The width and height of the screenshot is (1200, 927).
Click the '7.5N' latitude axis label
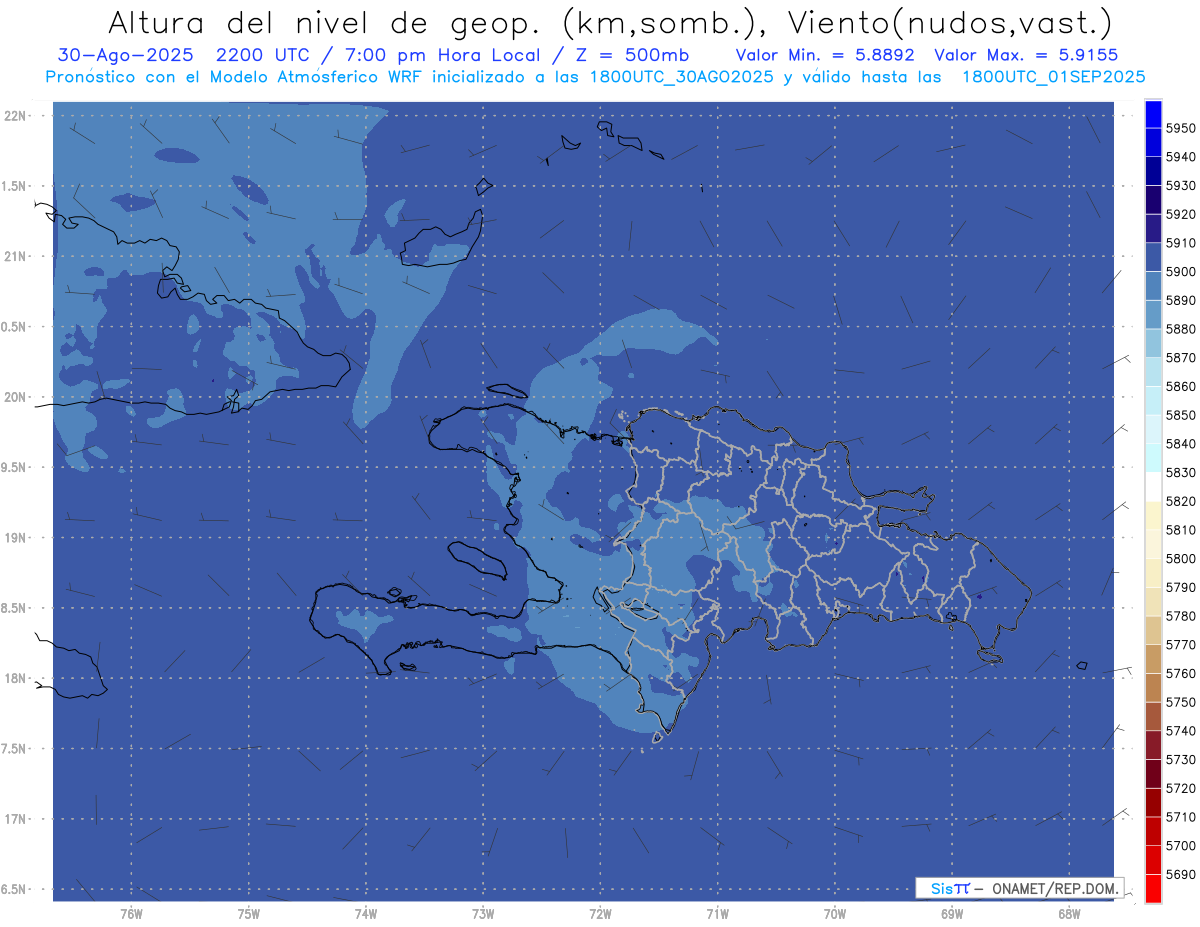[15, 749]
